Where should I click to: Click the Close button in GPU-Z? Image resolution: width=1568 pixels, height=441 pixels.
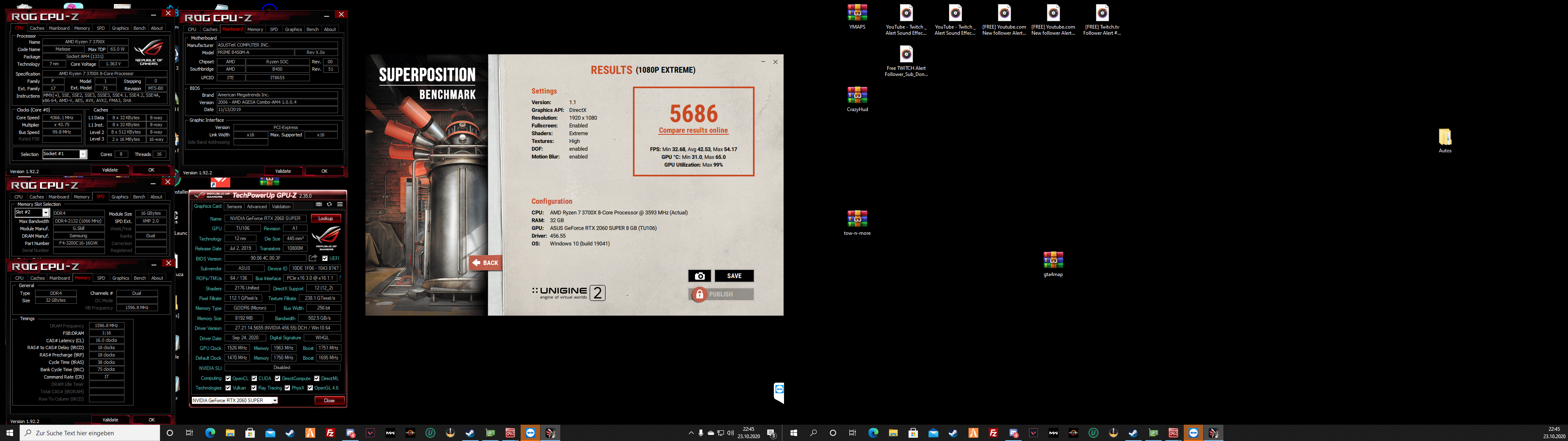point(329,400)
